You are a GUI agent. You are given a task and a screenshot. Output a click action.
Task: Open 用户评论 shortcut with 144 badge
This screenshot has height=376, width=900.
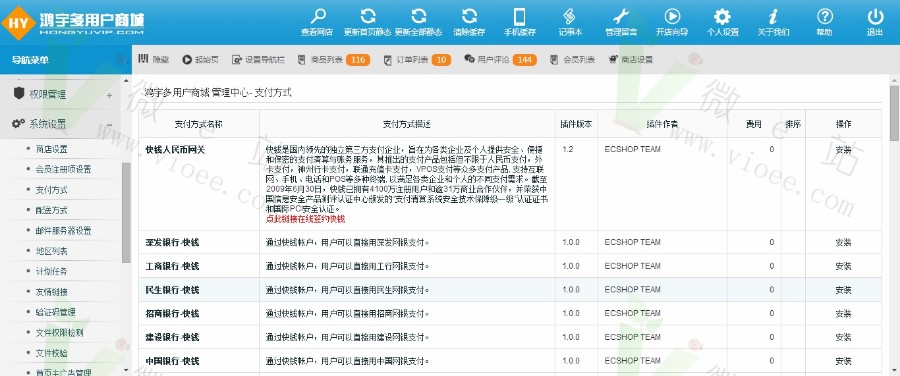pyautogui.click(x=500, y=59)
